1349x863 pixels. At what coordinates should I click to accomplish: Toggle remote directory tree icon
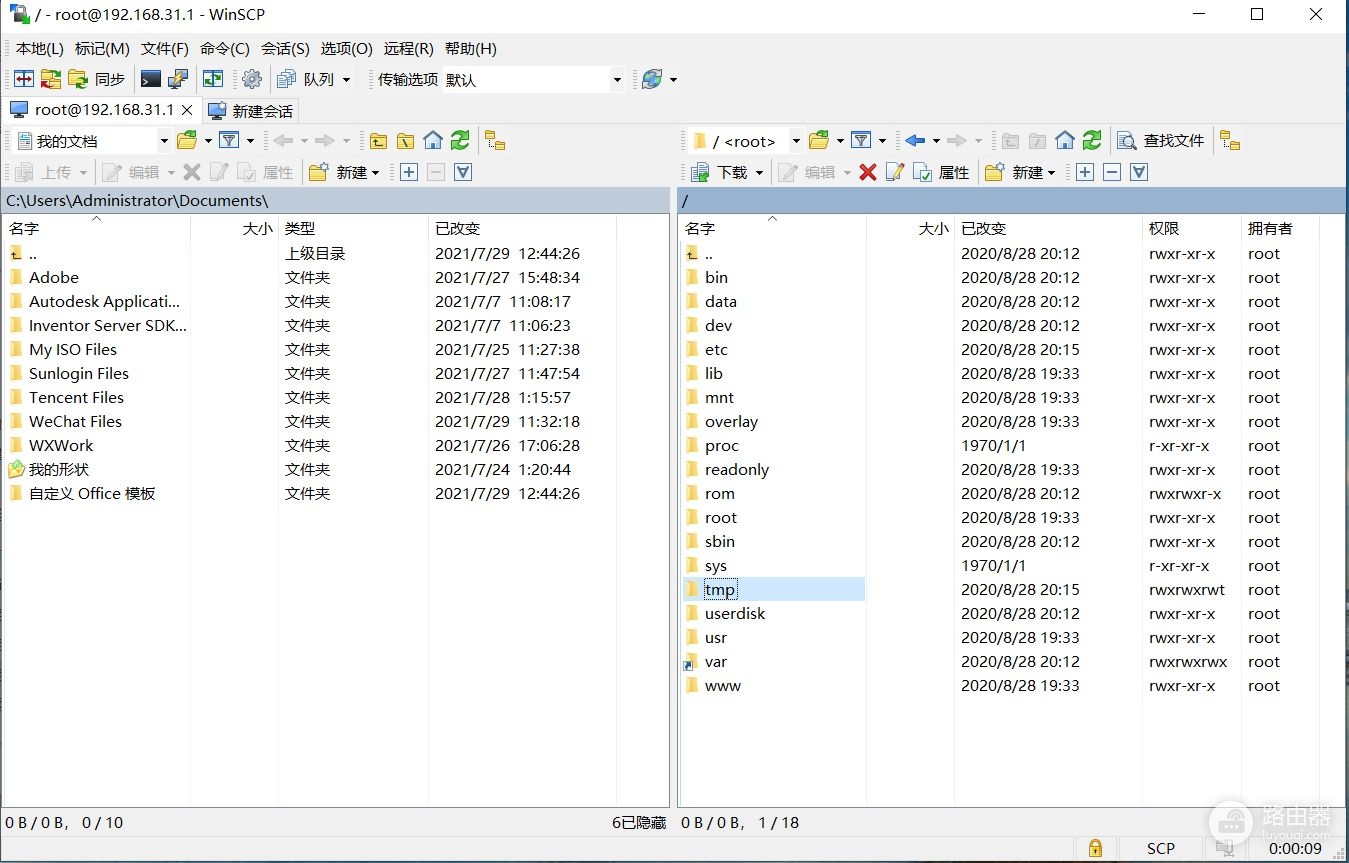tap(1230, 140)
